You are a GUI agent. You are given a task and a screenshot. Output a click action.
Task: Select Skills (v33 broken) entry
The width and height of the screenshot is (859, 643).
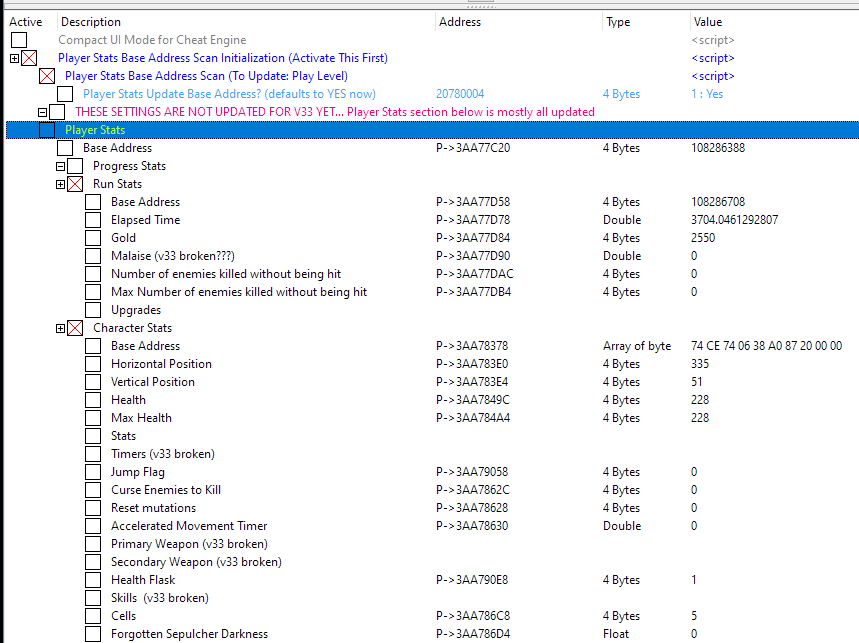point(160,598)
